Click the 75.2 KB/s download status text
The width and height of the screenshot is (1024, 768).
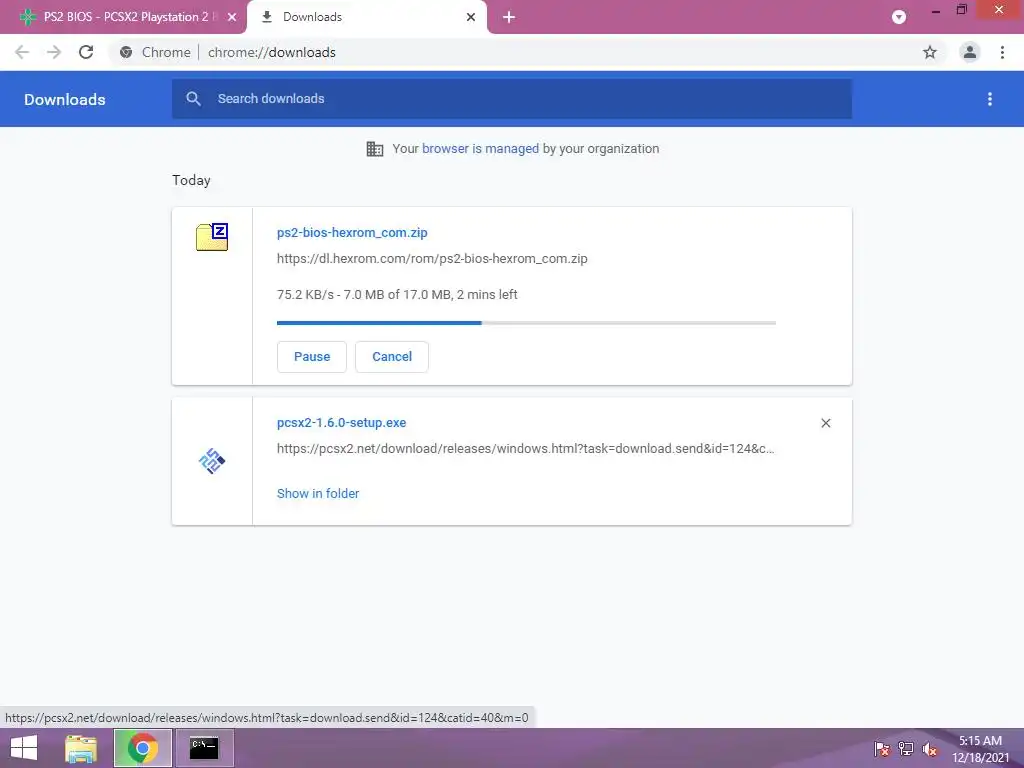(x=397, y=295)
